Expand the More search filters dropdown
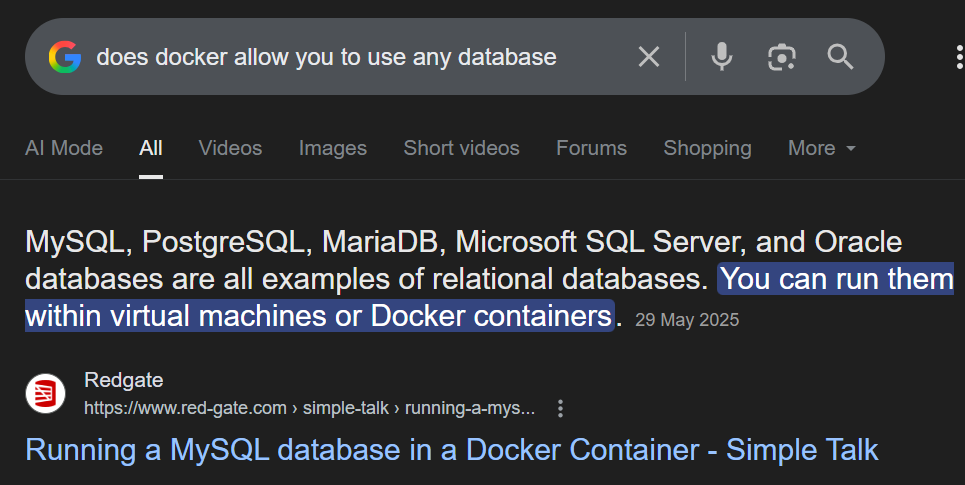Viewport: 965px width, 485px height. [822, 148]
